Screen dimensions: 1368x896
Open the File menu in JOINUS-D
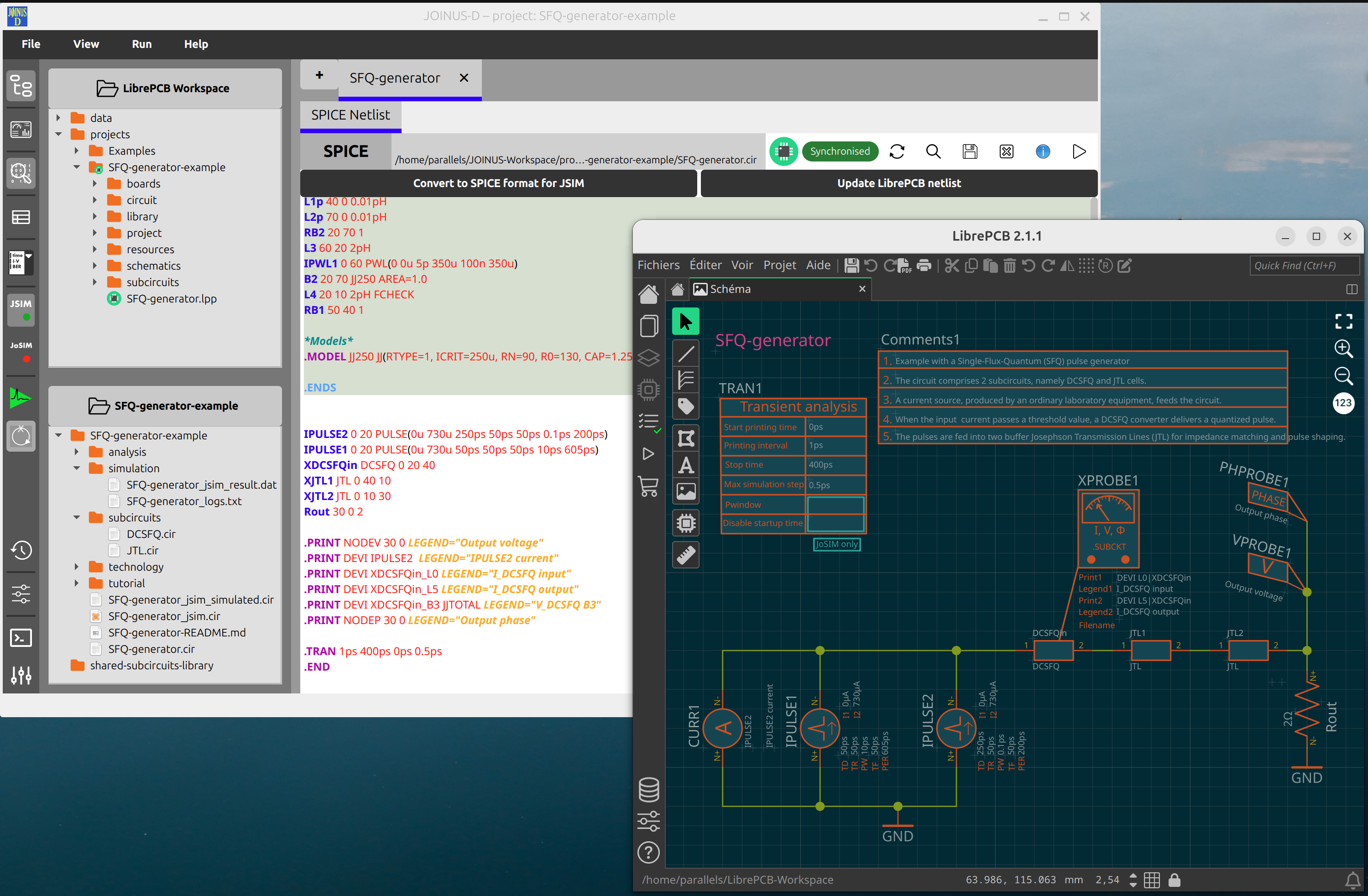[31, 44]
